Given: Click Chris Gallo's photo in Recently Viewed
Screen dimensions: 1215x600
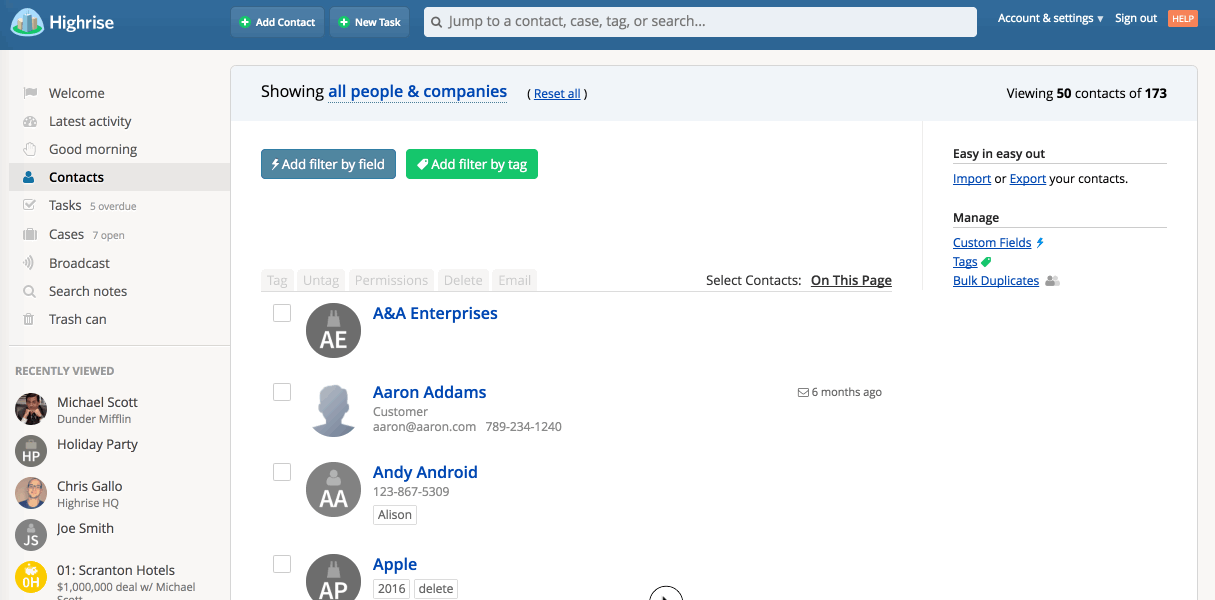Looking at the screenshot, I should pyautogui.click(x=31, y=493).
